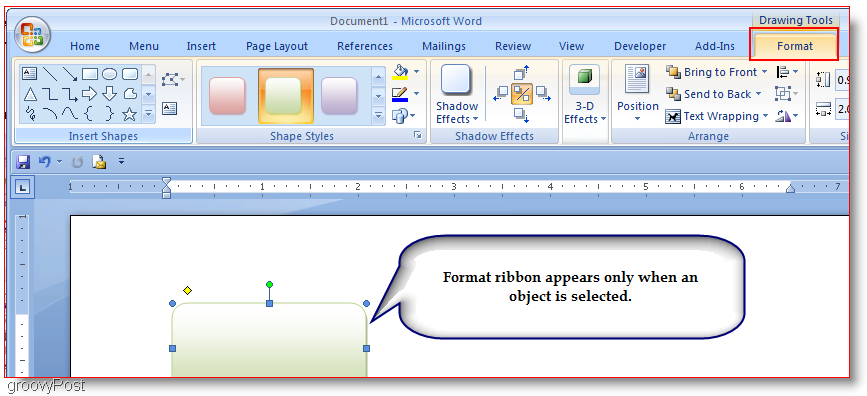
Task: Select the Elbow Arrow Connector shape
Action: (x=70, y=94)
